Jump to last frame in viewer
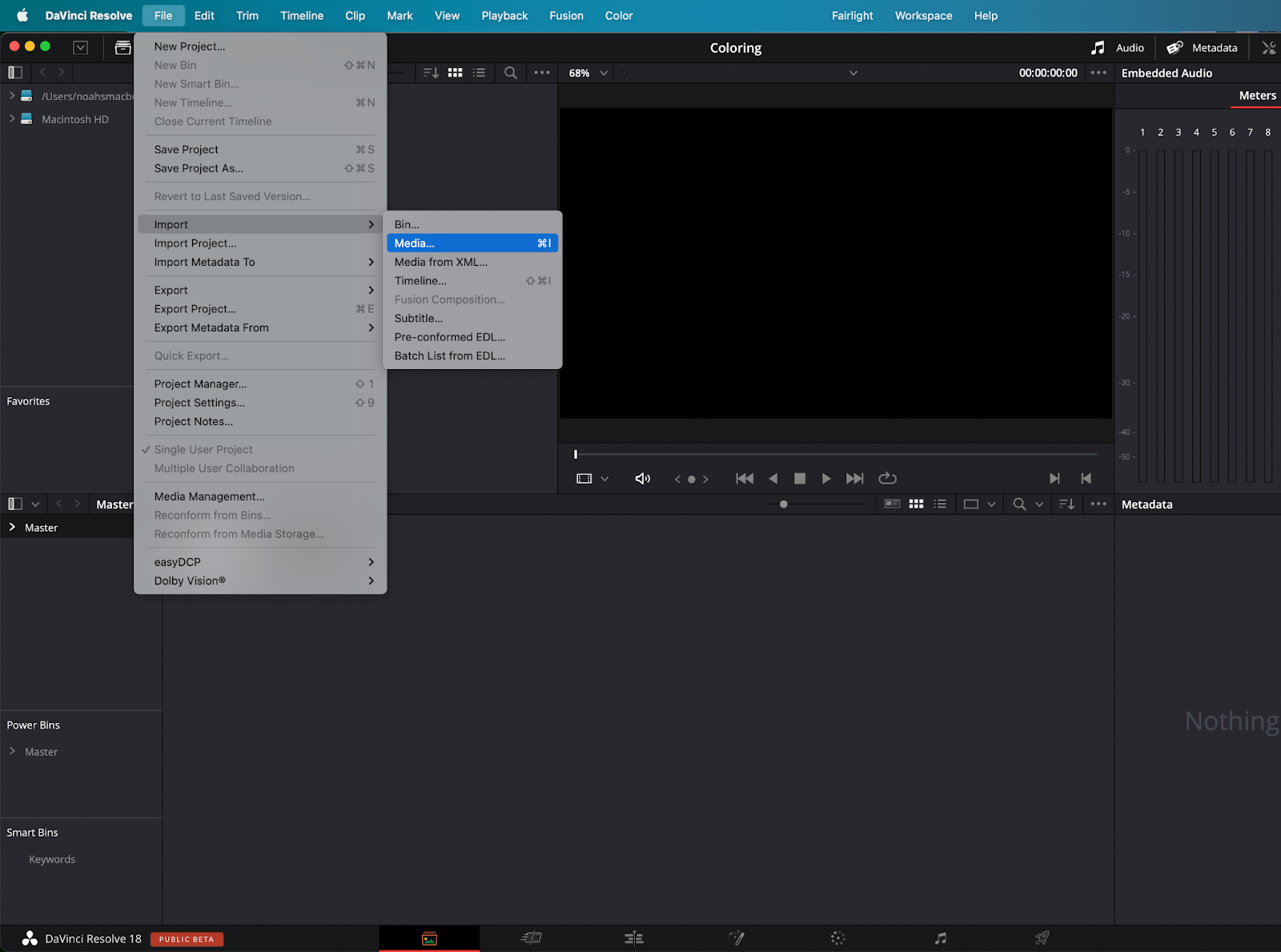The image size is (1281, 952). (x=855, y=479)
